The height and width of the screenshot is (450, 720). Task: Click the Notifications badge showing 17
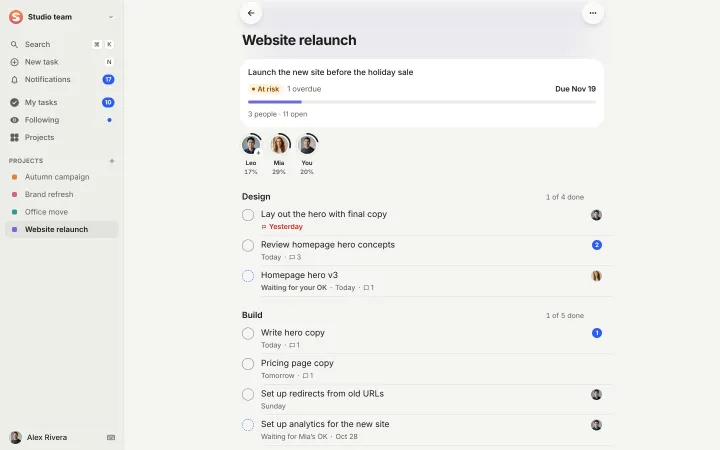(108, 79)
